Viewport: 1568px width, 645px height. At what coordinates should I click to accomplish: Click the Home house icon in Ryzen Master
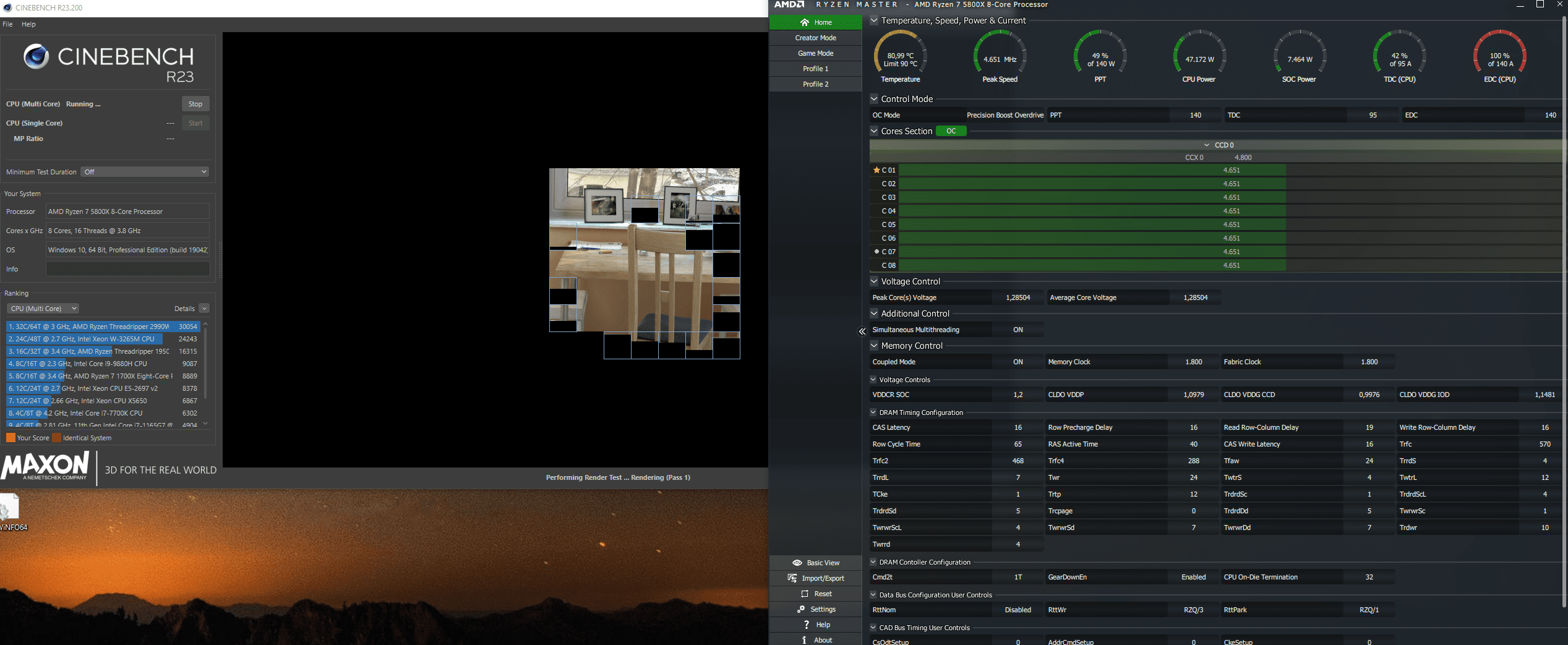[x=804, y=22]
